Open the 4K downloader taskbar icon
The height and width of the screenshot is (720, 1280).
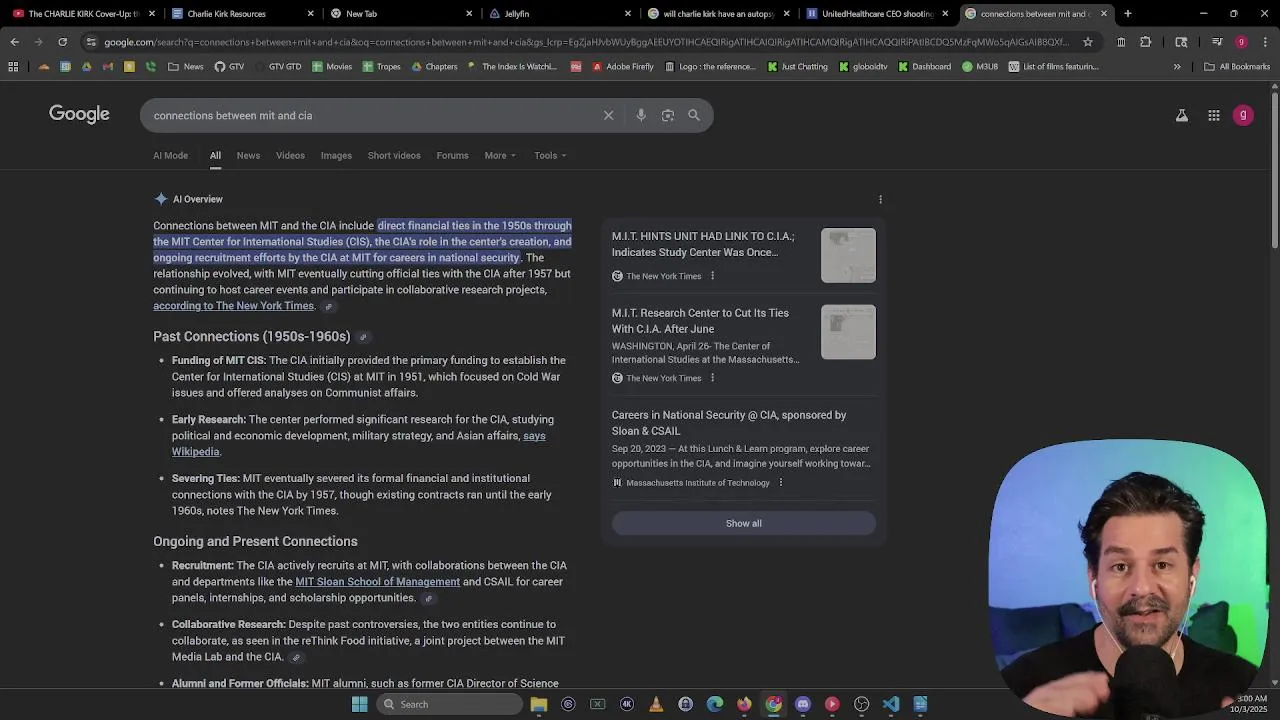pos(627,704)
